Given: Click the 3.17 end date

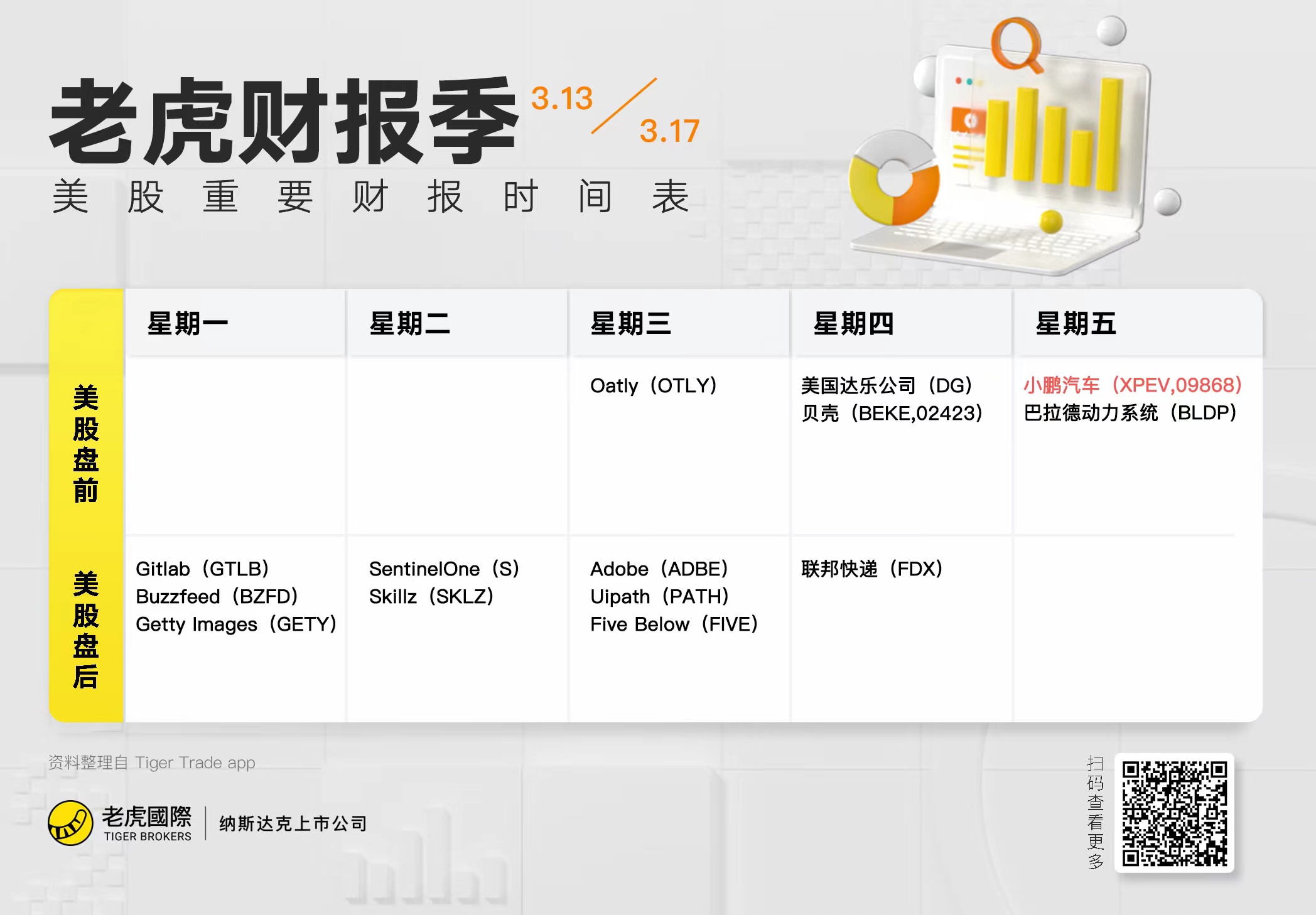Looking at the screenshot, I should coord(669,131).
